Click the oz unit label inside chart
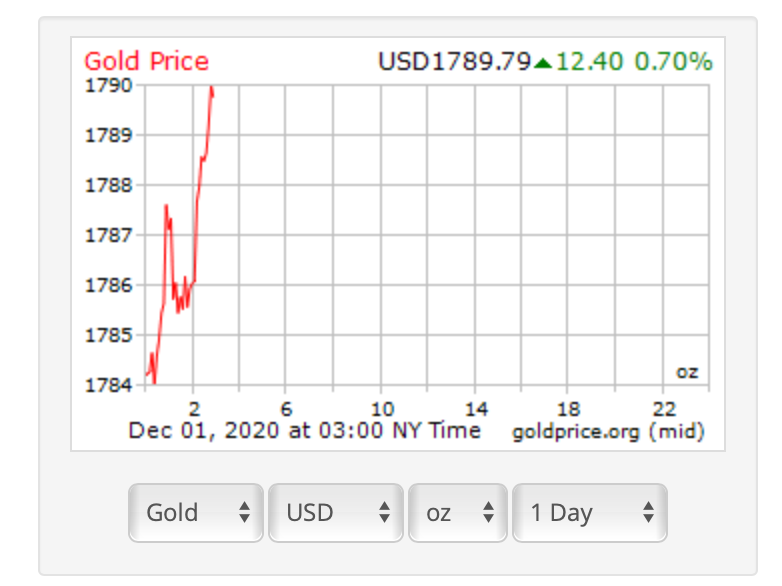Viewport: 782px width, 586px height. pyautogui.click(x=686, y=372)
